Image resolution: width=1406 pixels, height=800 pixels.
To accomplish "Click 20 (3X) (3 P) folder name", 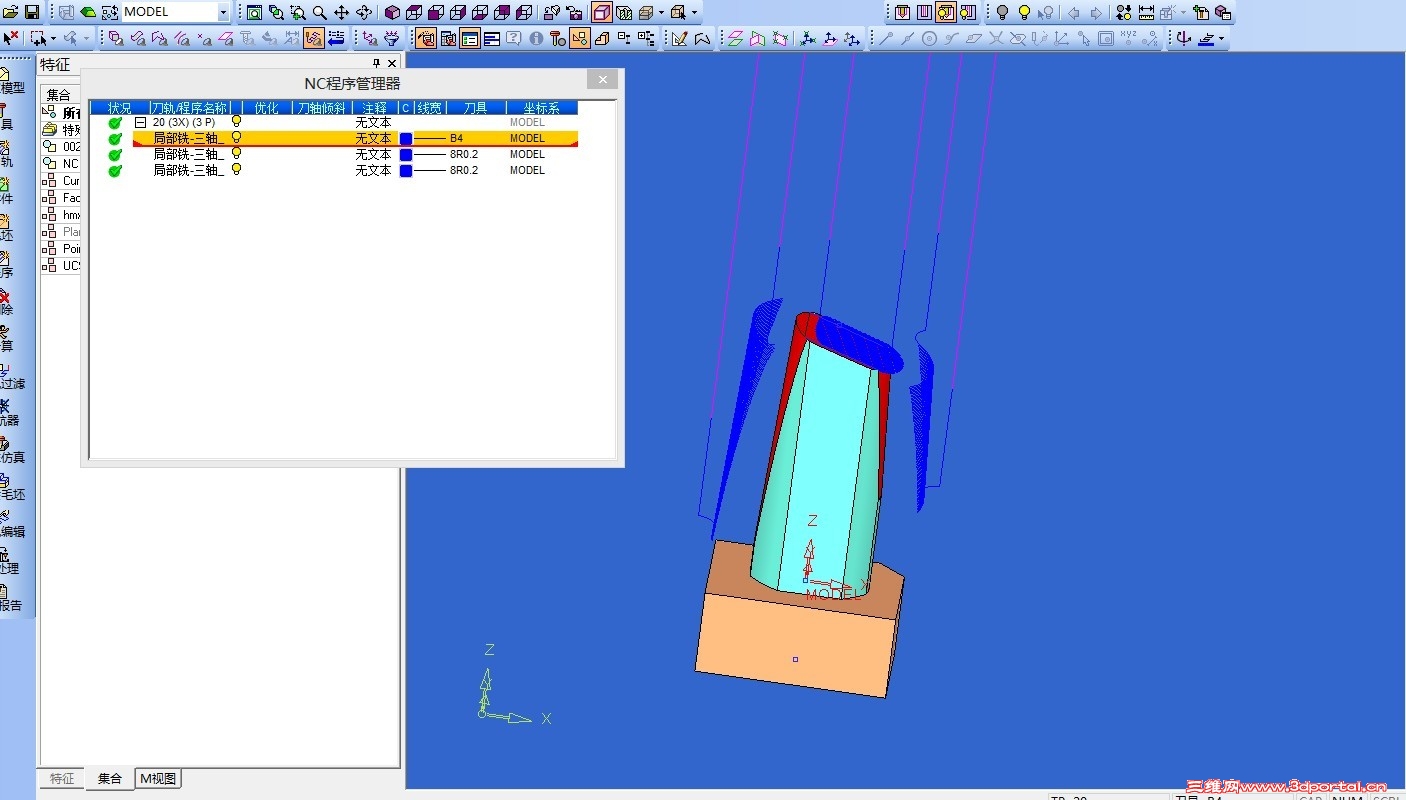I will (183, 122).
